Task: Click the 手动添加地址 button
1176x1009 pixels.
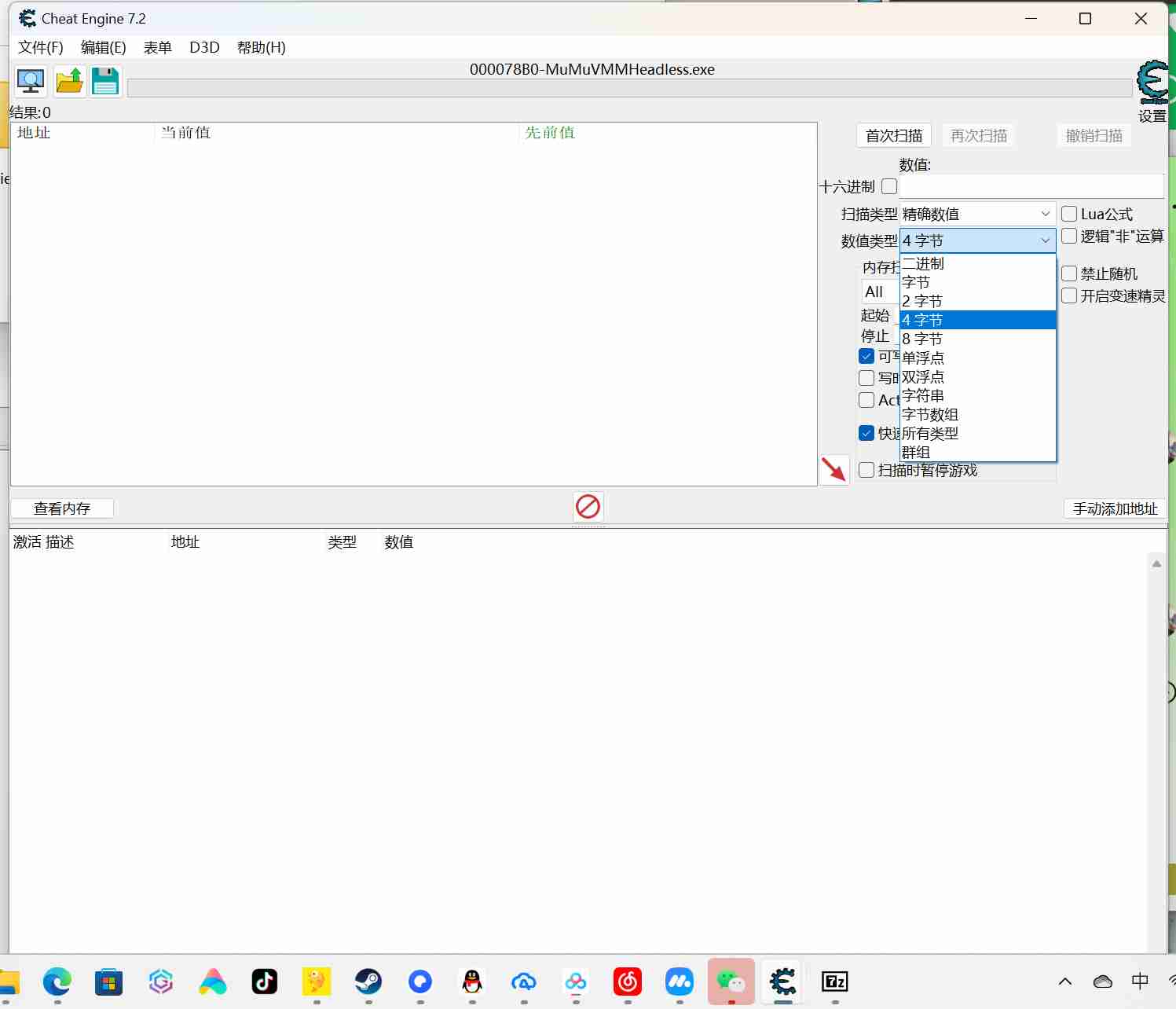Action: tap(1115, 508)
